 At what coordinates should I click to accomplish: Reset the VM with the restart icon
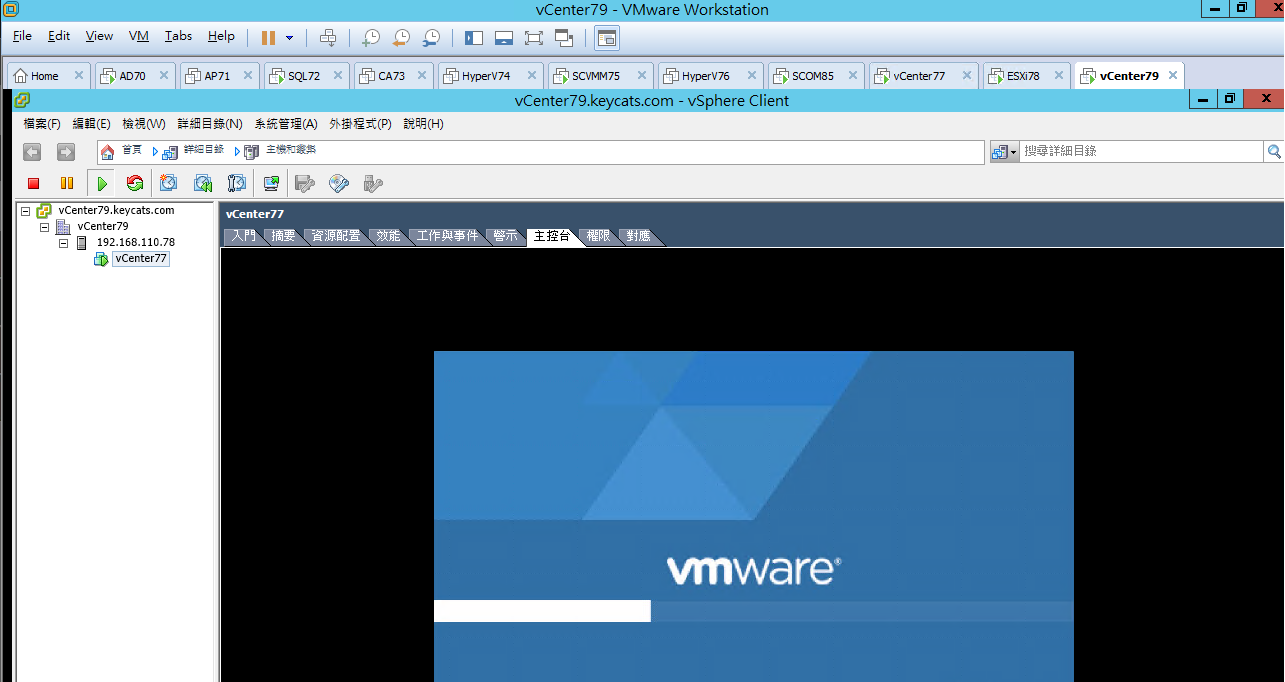(x=135, y=183)
